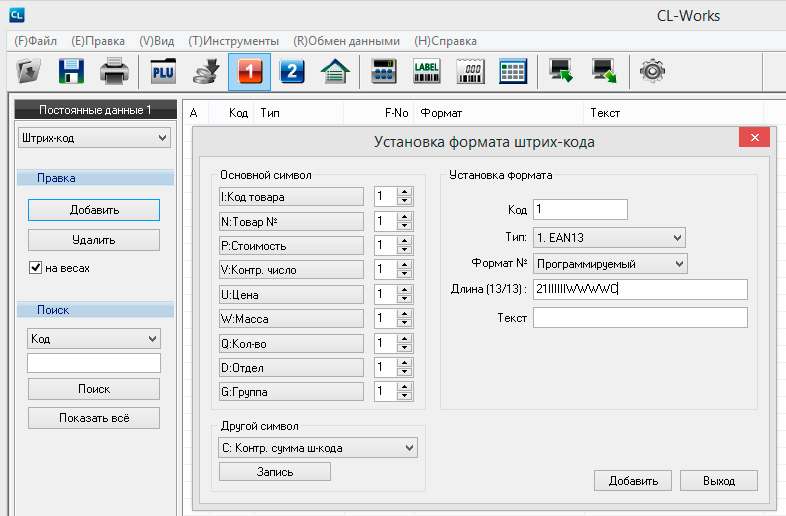Open the 'Обмен данными' menu
Viewport: 786px width, 516px height.
(346, 41)
